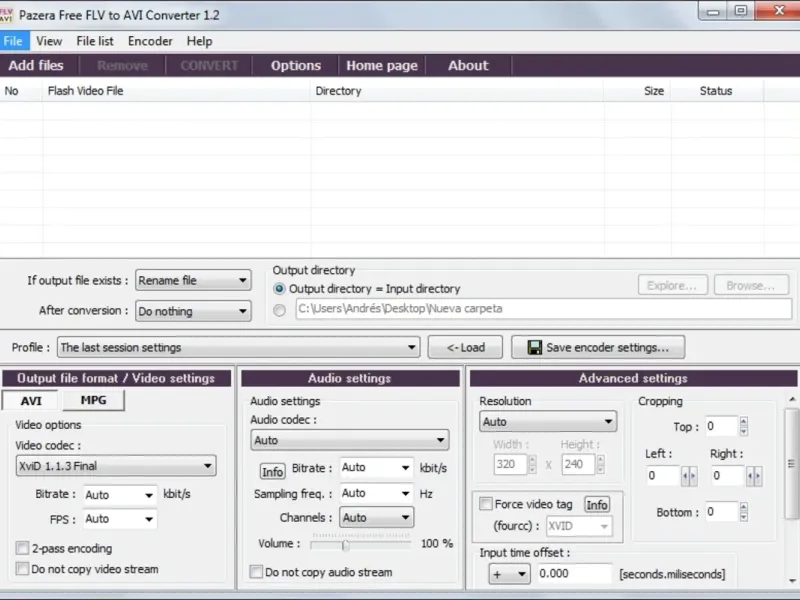The width and height of the screenshot is (800, 600).
Task: Click the Cropping Left value field
Action: pos(663,476)
